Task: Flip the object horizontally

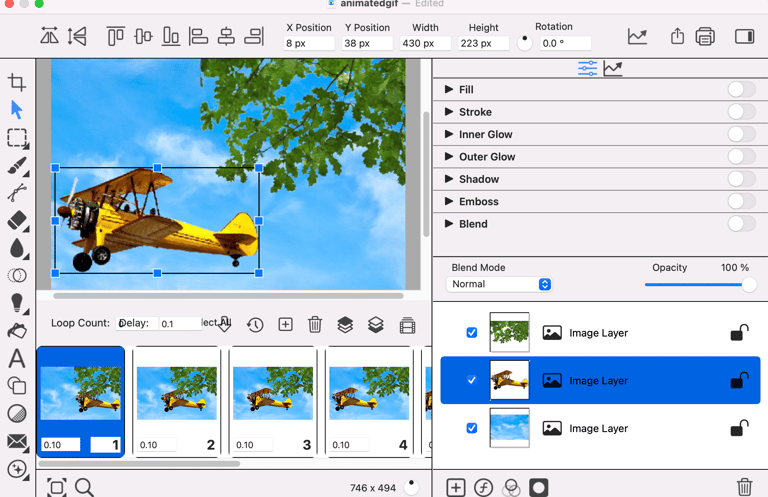Action: click(x=49, y=36)
